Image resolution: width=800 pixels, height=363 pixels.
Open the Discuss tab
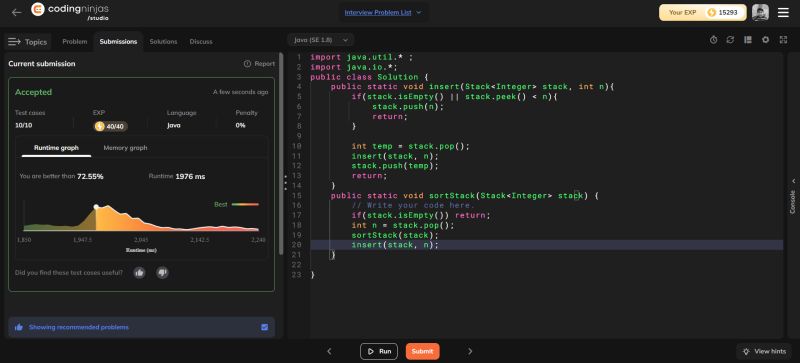coord(201,42)
